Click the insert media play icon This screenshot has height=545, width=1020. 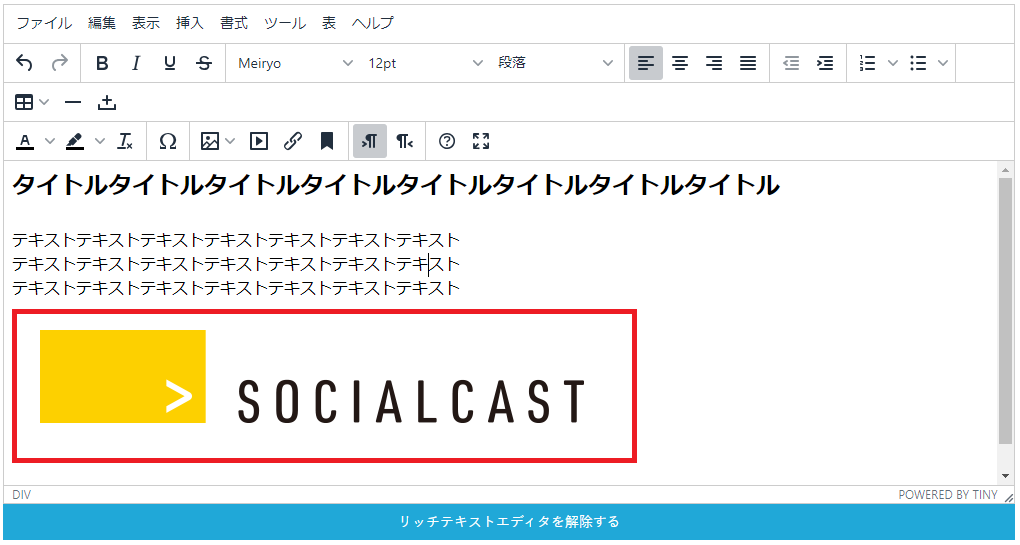coord(259,141)
